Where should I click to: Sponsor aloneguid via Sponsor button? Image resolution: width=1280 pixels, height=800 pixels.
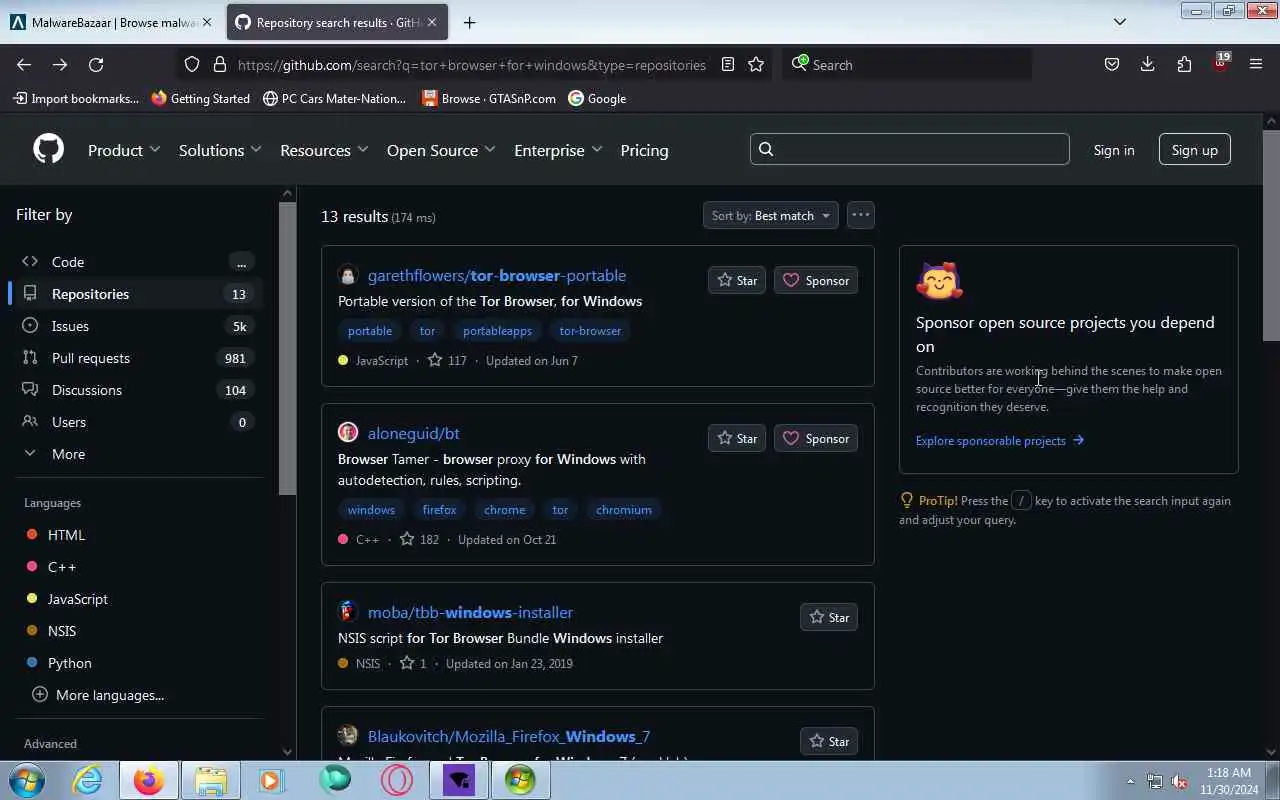click(816, 438)
